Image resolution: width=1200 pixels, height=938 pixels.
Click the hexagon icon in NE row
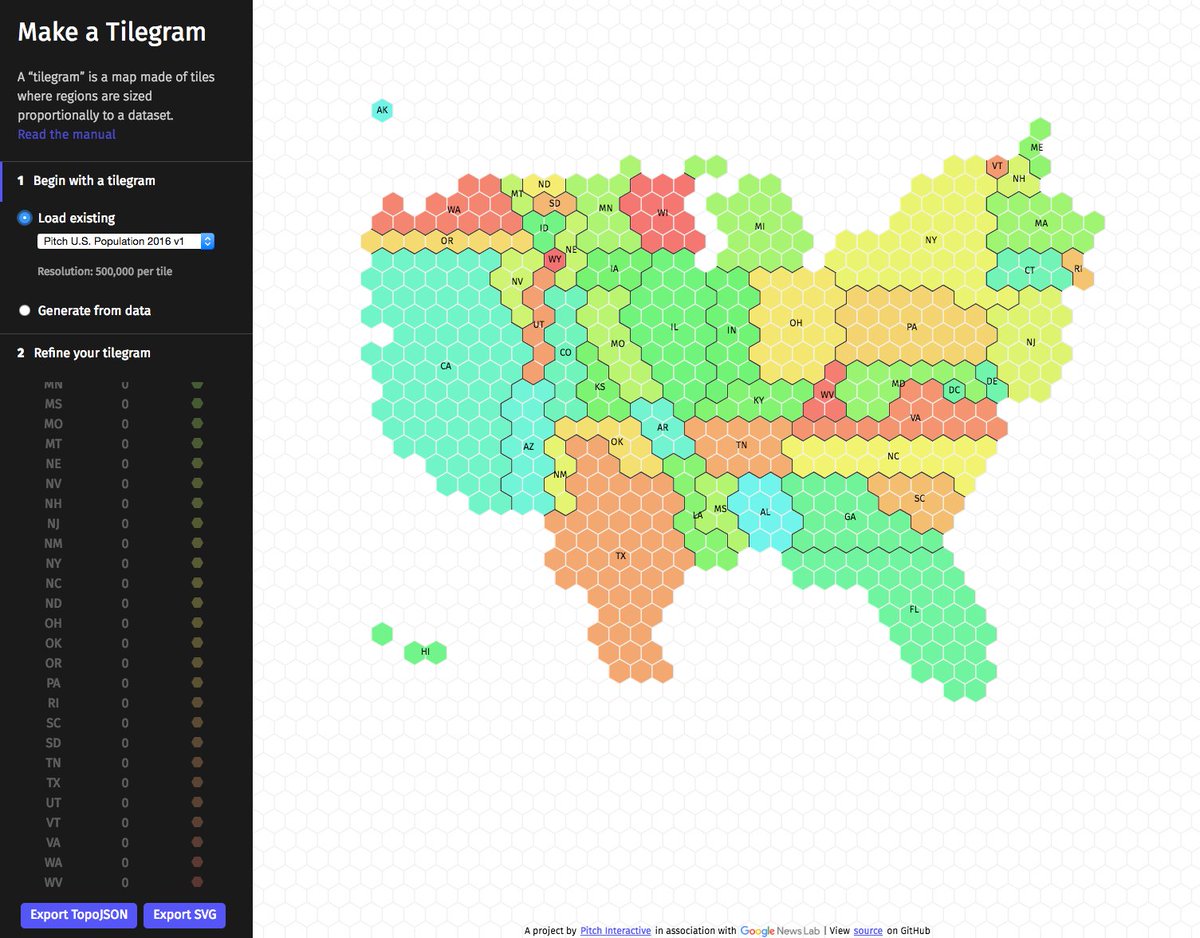coord(197,464)
